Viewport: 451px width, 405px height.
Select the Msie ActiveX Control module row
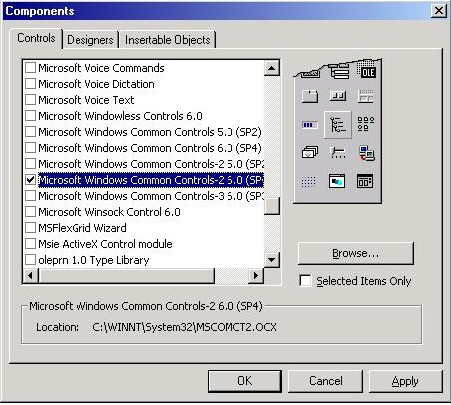coord(143,244)
